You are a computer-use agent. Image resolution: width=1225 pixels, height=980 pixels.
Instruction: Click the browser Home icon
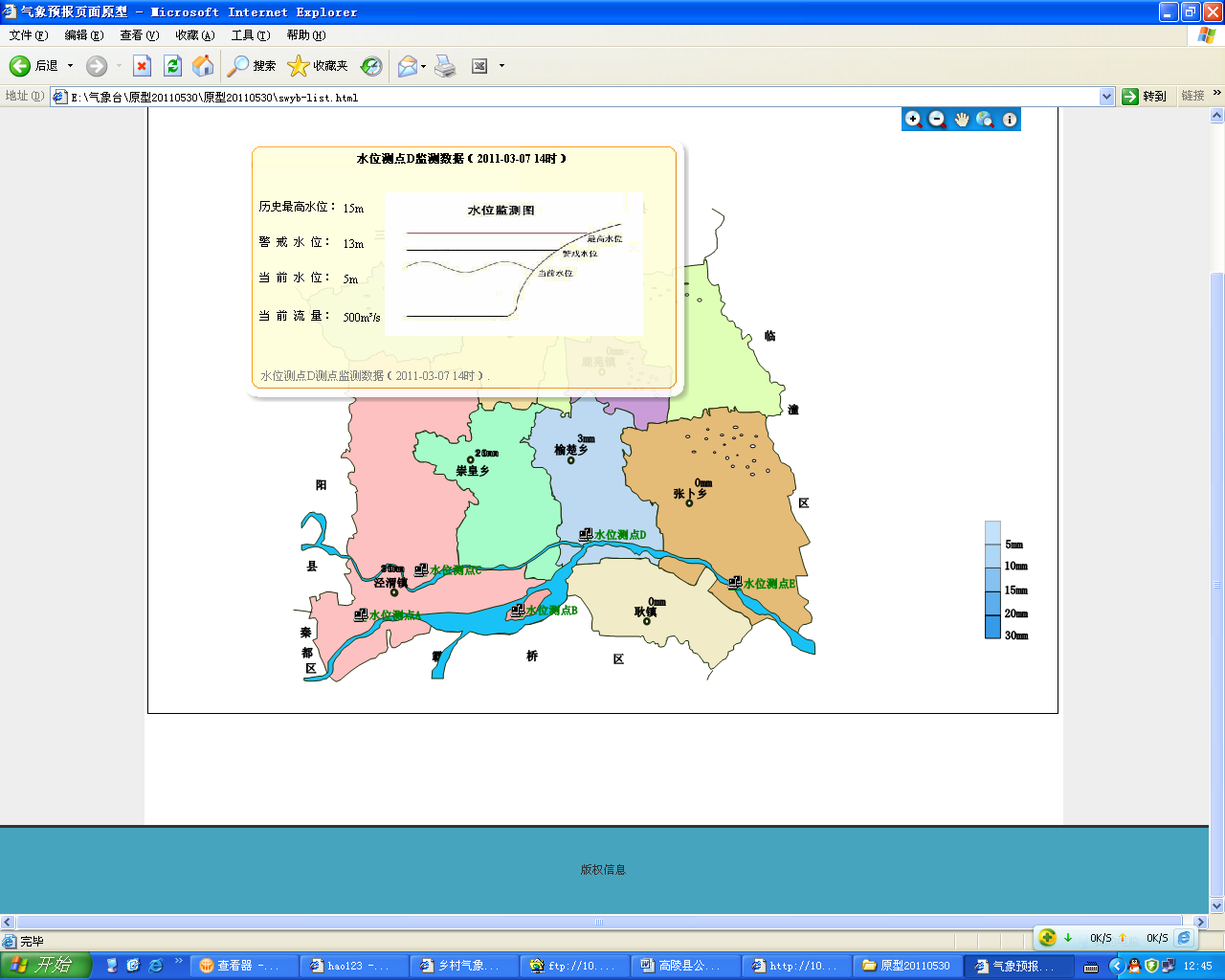(x=203, y=66)
